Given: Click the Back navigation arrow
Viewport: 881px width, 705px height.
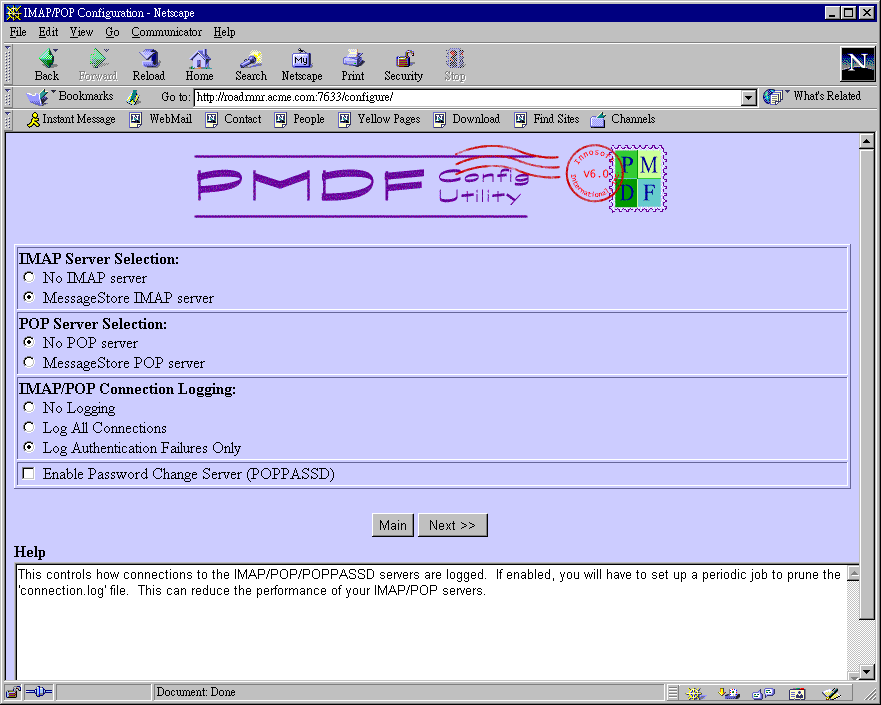Looking at the screenshot, I should tap(47, 64).
